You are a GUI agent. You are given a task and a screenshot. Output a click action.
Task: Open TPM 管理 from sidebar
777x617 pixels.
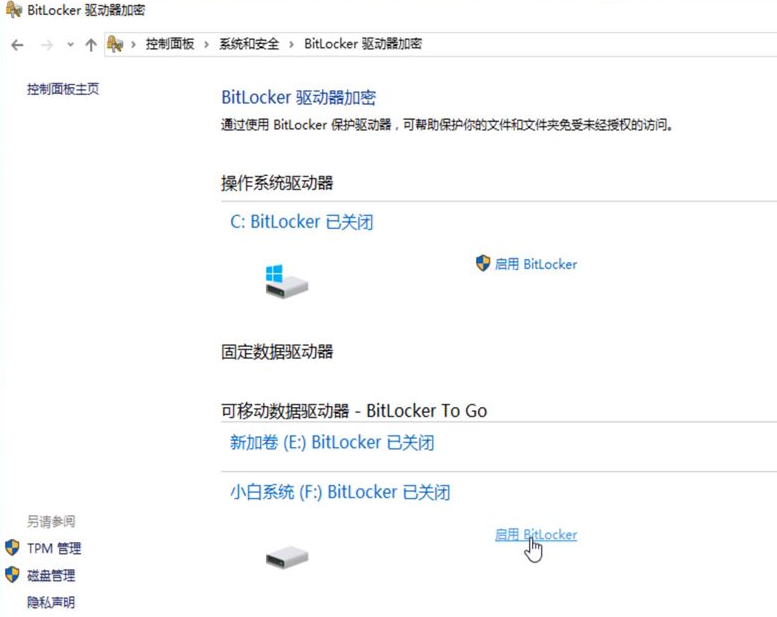[x=54, y=549]
